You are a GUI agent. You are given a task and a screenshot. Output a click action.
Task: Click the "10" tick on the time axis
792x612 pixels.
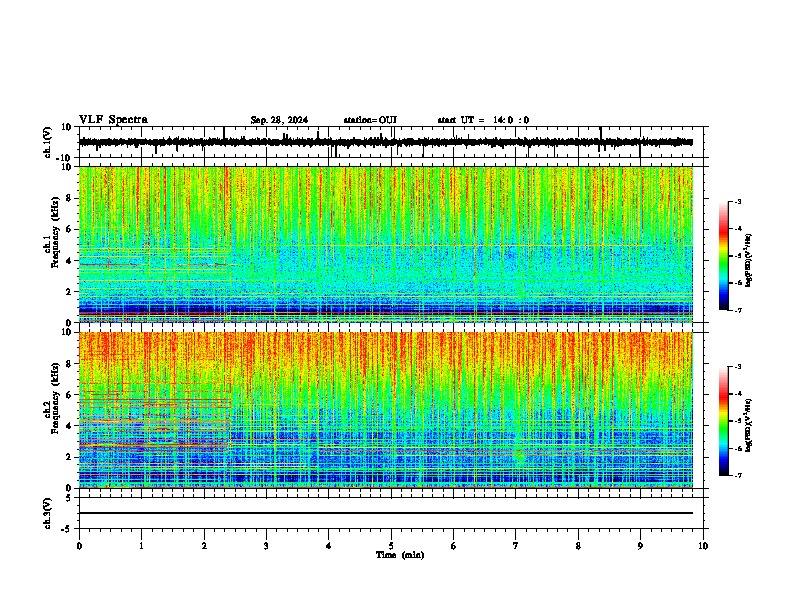[x=703, y=546]
